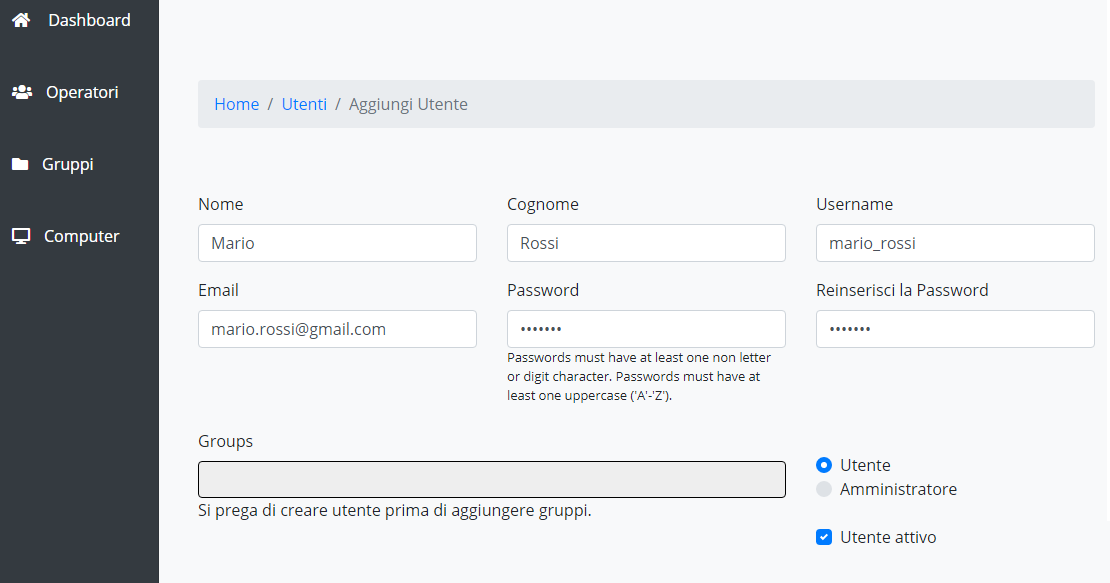Click into the Username field mario_rossi
The height and width of the screenshot is (583, 1110).
tap(955, 243)
